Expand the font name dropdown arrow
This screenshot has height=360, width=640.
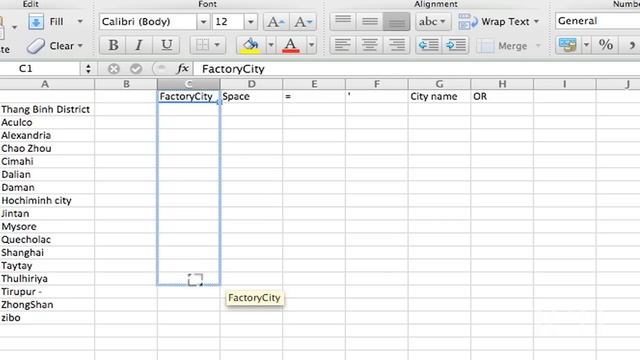click(203, 22)
